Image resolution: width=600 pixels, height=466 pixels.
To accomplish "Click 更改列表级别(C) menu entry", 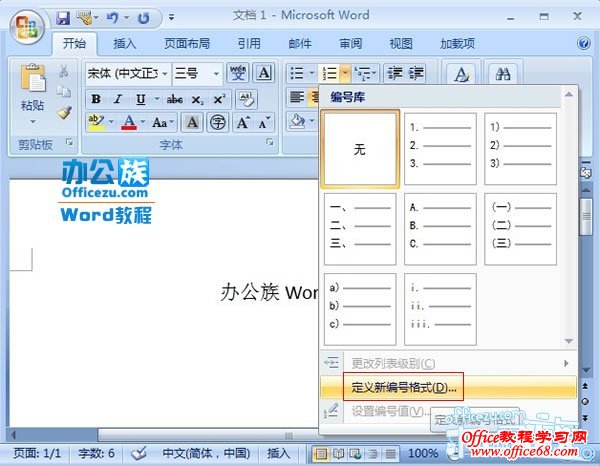I will pyautogui.click(x=448, y=363).
